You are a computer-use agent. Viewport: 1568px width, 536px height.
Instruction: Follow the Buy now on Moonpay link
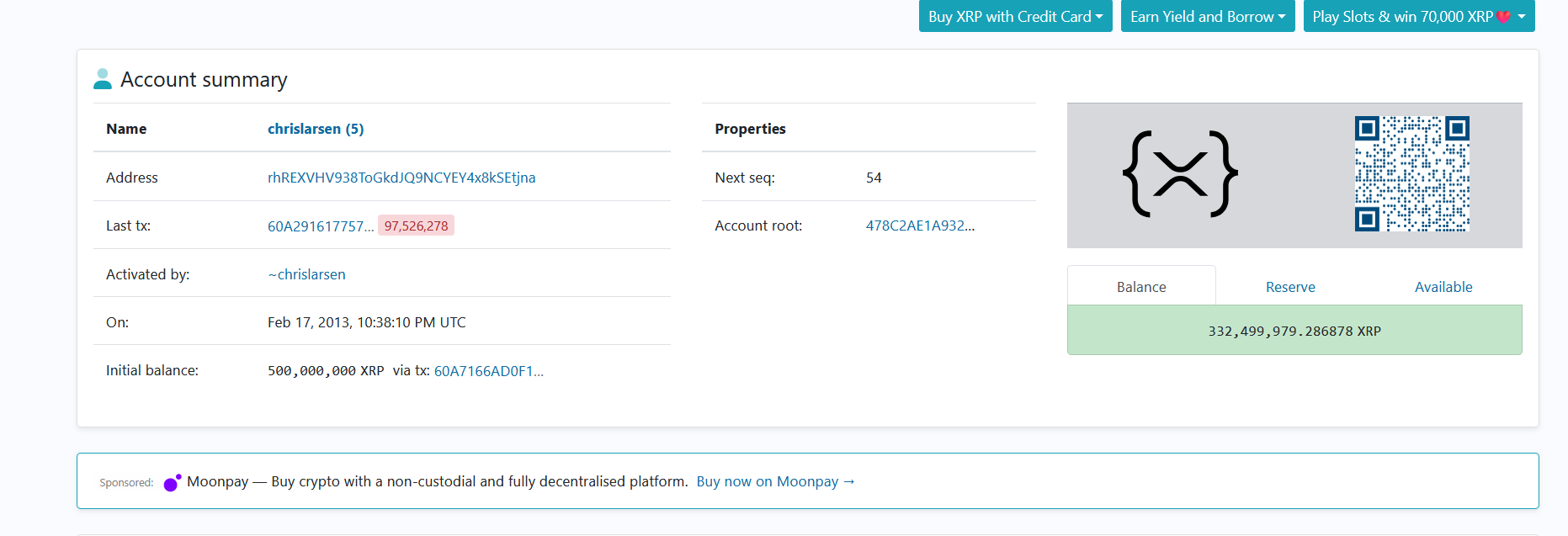[776, 481]
